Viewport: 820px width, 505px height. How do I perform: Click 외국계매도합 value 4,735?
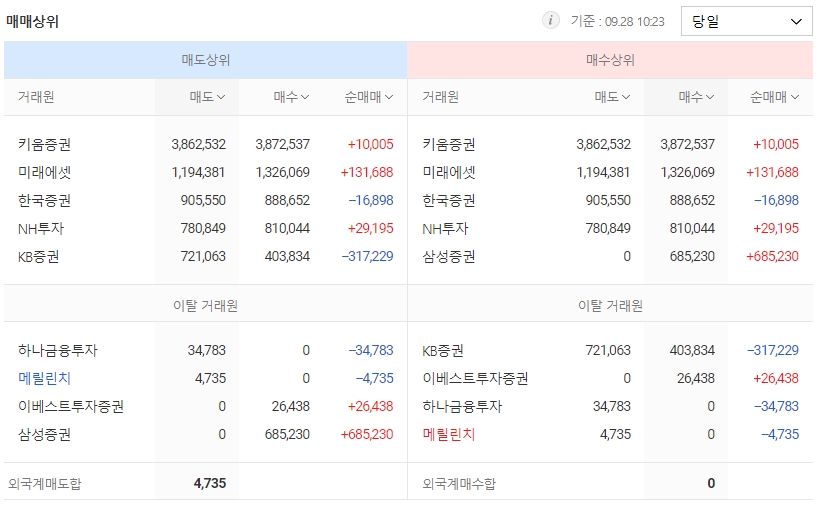[x=210, y=483]
